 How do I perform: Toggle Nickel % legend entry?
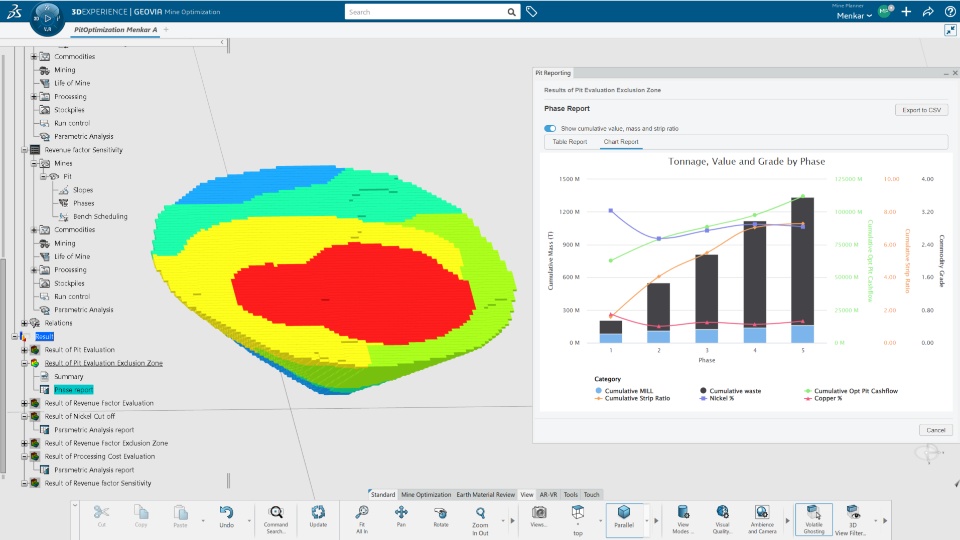(716, 399)
